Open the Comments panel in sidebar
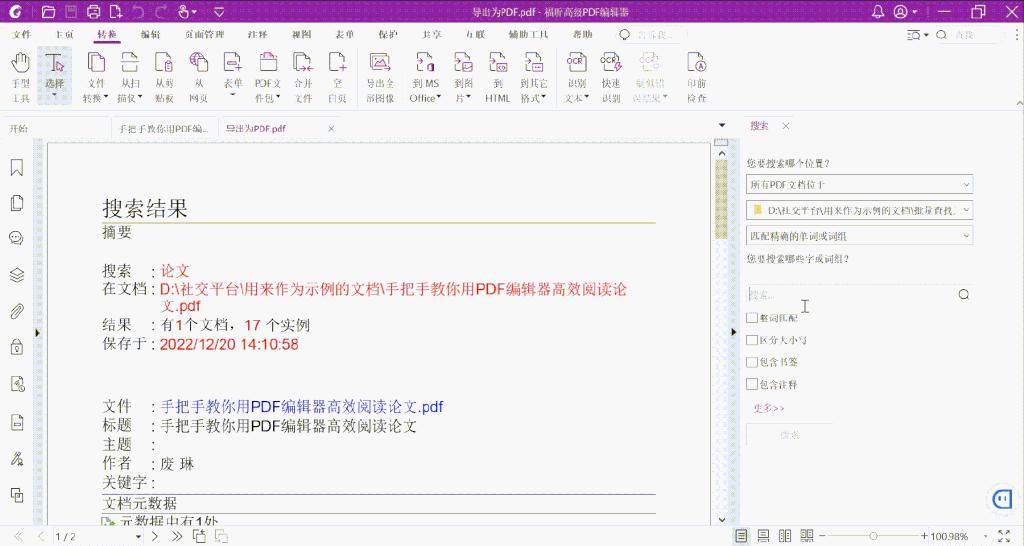This screenshot has height=546, width=1024. pyautogui.click(x=17, y=238)
